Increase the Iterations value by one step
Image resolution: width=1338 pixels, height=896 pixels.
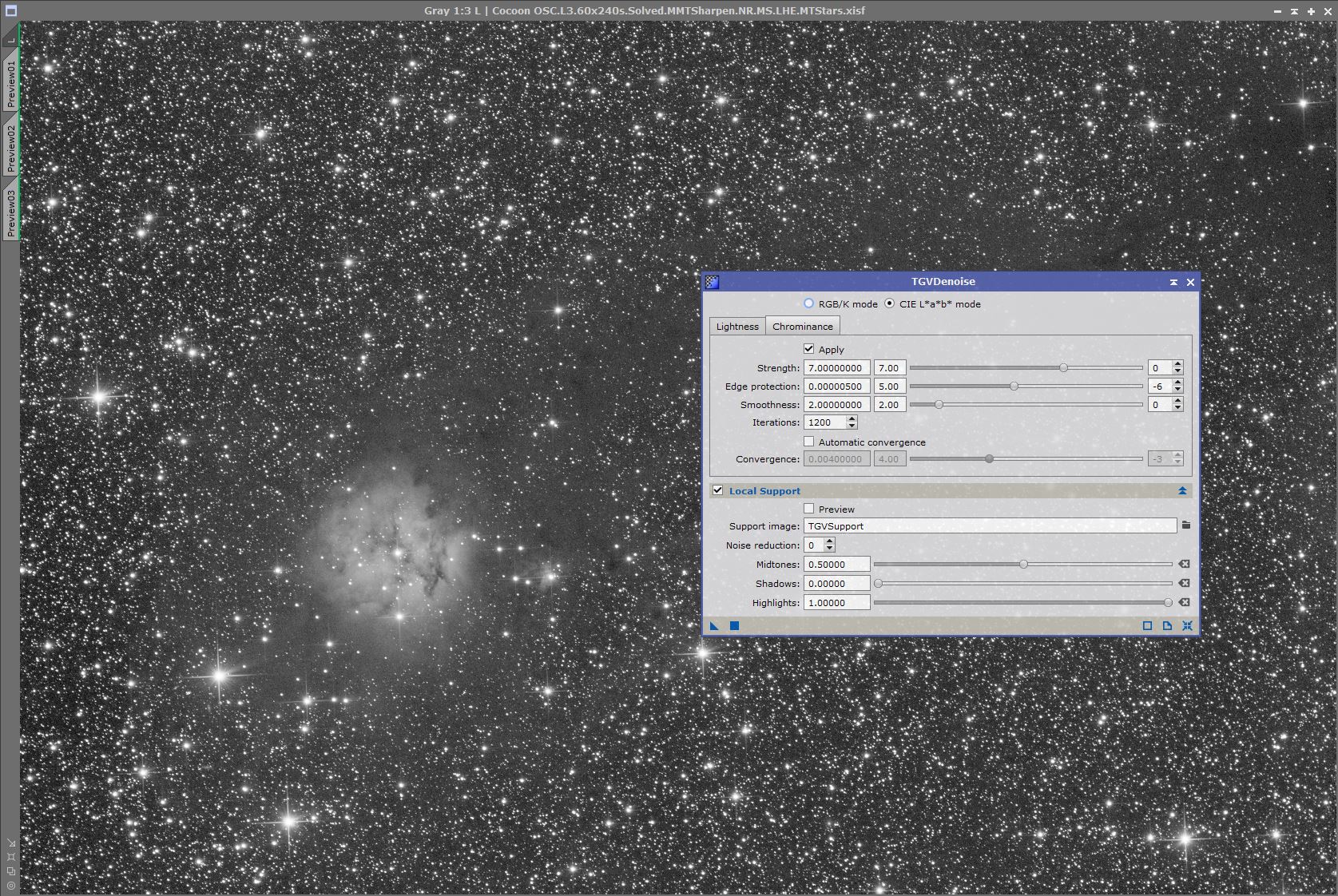click(852, 418)
